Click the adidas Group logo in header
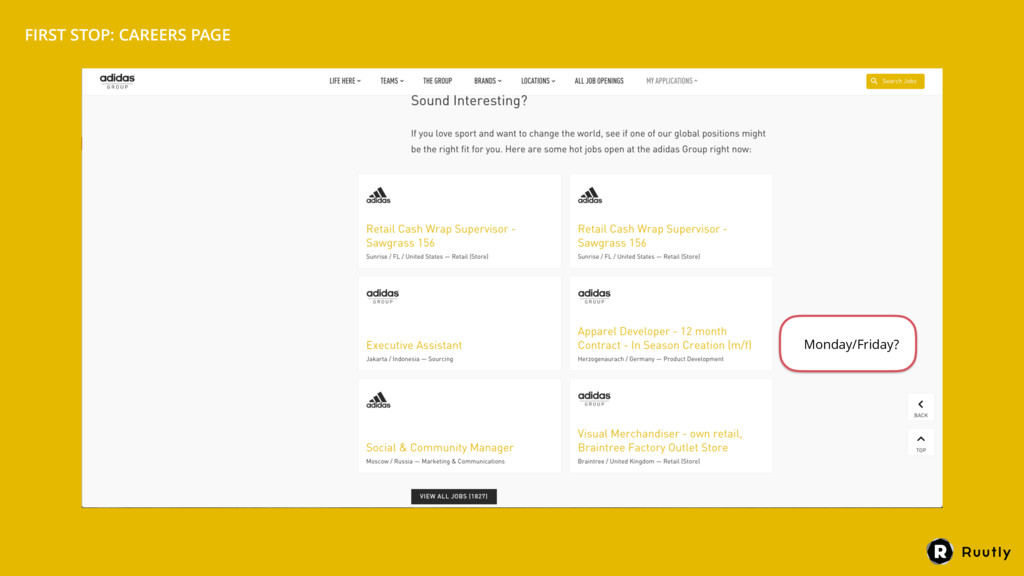This screenshot has width=1024, height=576. point(117,81)
